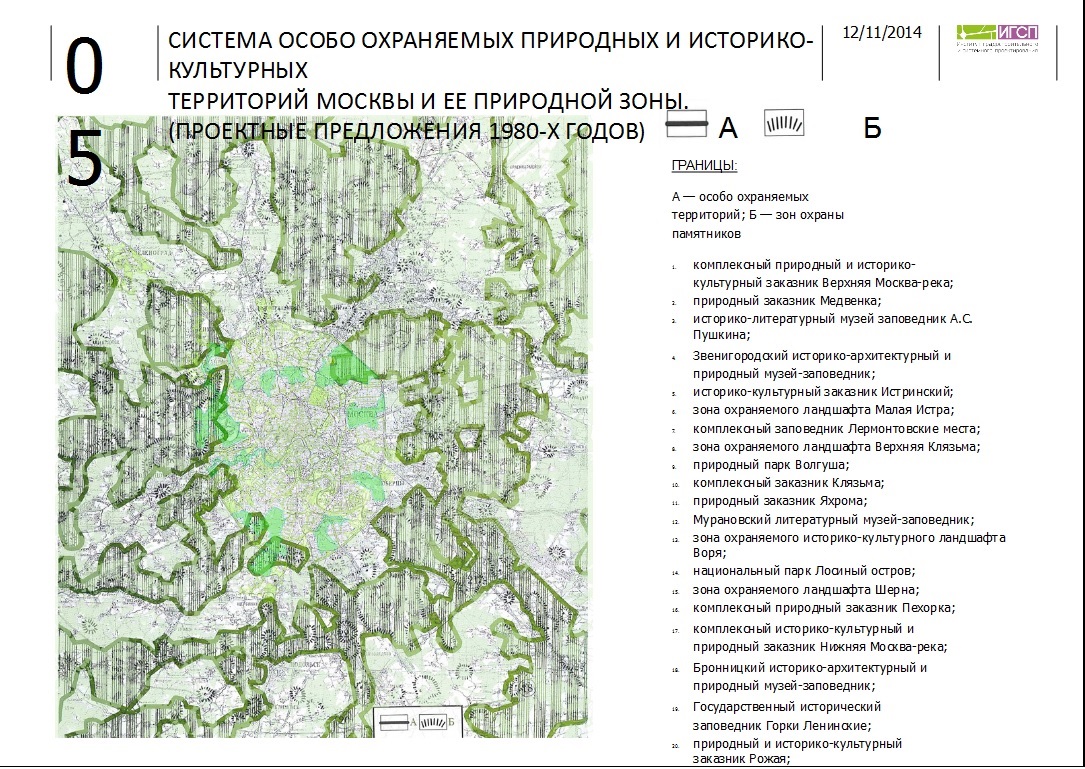Select item 'Мурановский литературный музей-заповедник;'
The height and width of the screenshot is (769, 1085).
833,519
